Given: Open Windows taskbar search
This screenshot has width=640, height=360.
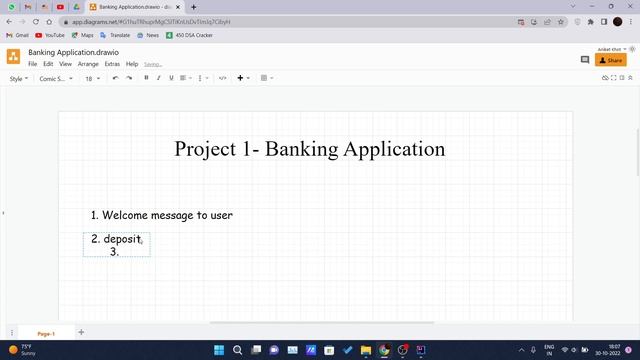Looking at the screenshot, I should tap(238, 350).
